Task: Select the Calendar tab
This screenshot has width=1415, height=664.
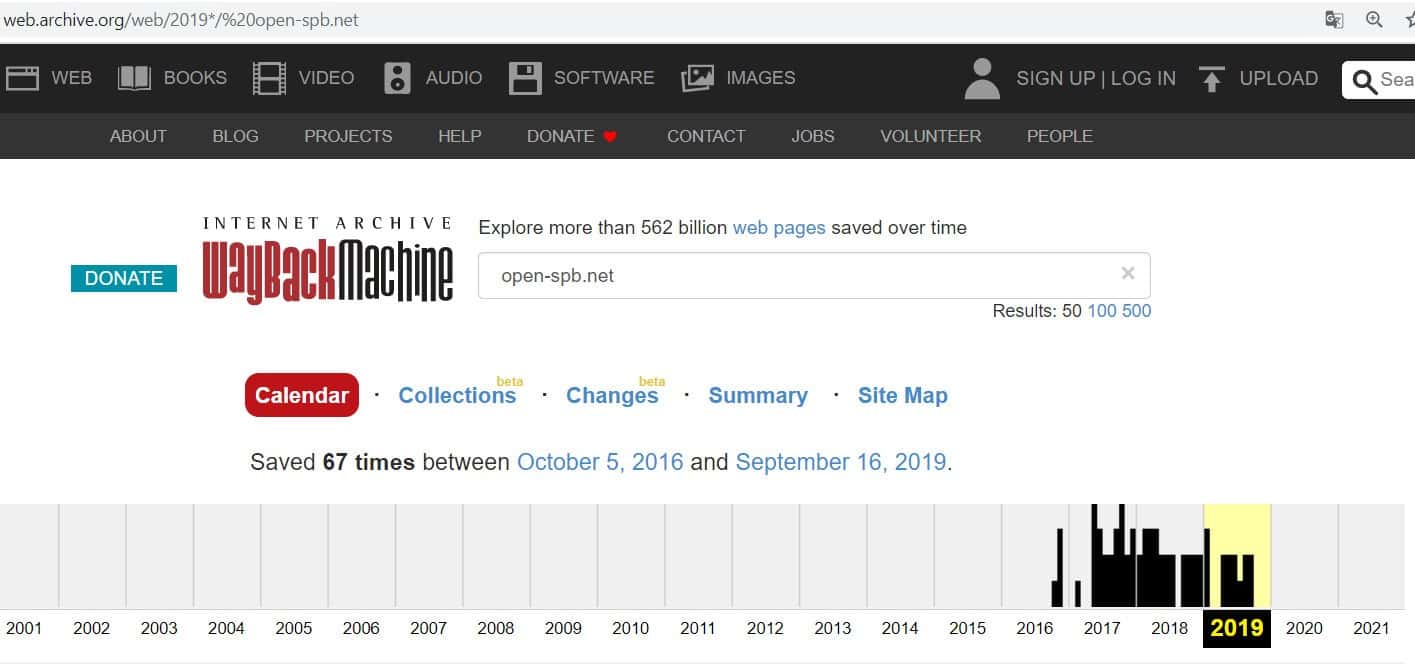Action: pos(302,395)
